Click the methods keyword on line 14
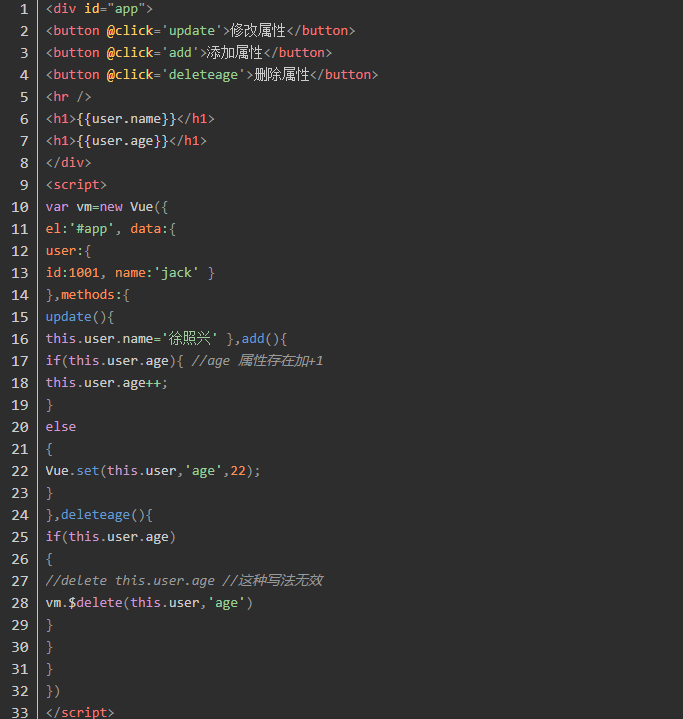 (x=91, y=295)
